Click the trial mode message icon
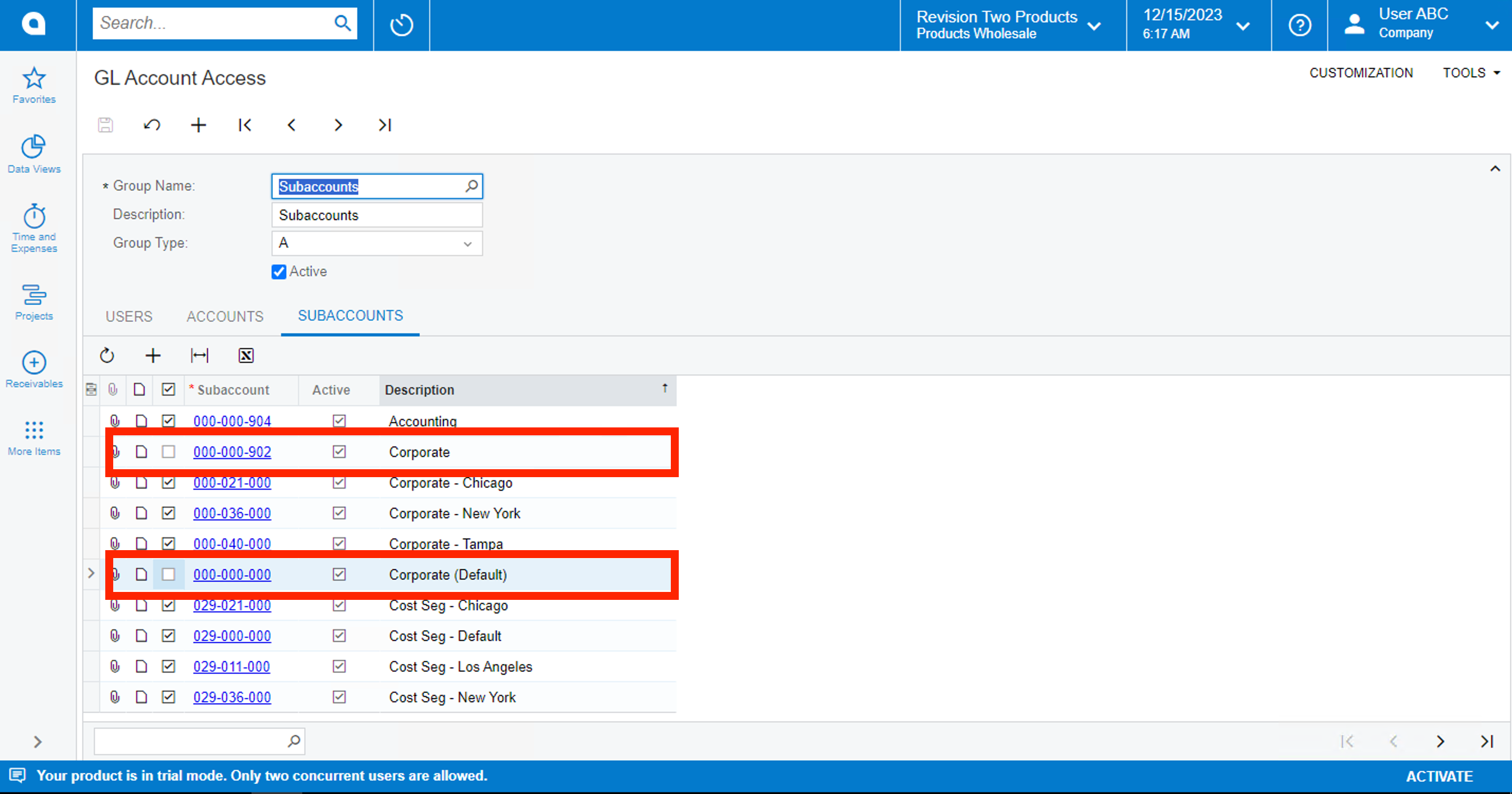1512x794 pixels. coord(17,775)
